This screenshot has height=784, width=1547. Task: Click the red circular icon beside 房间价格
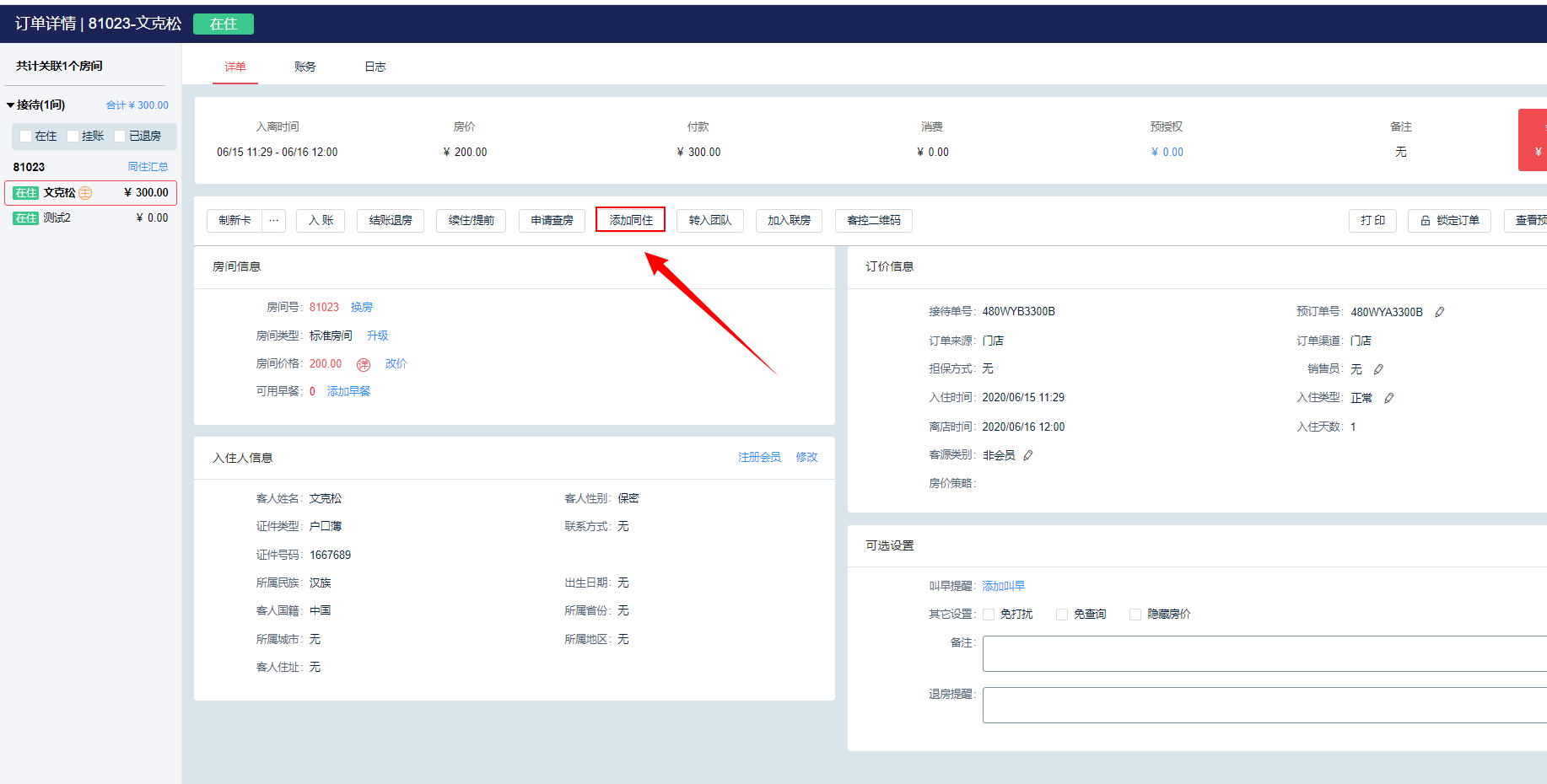pos(364,364)
